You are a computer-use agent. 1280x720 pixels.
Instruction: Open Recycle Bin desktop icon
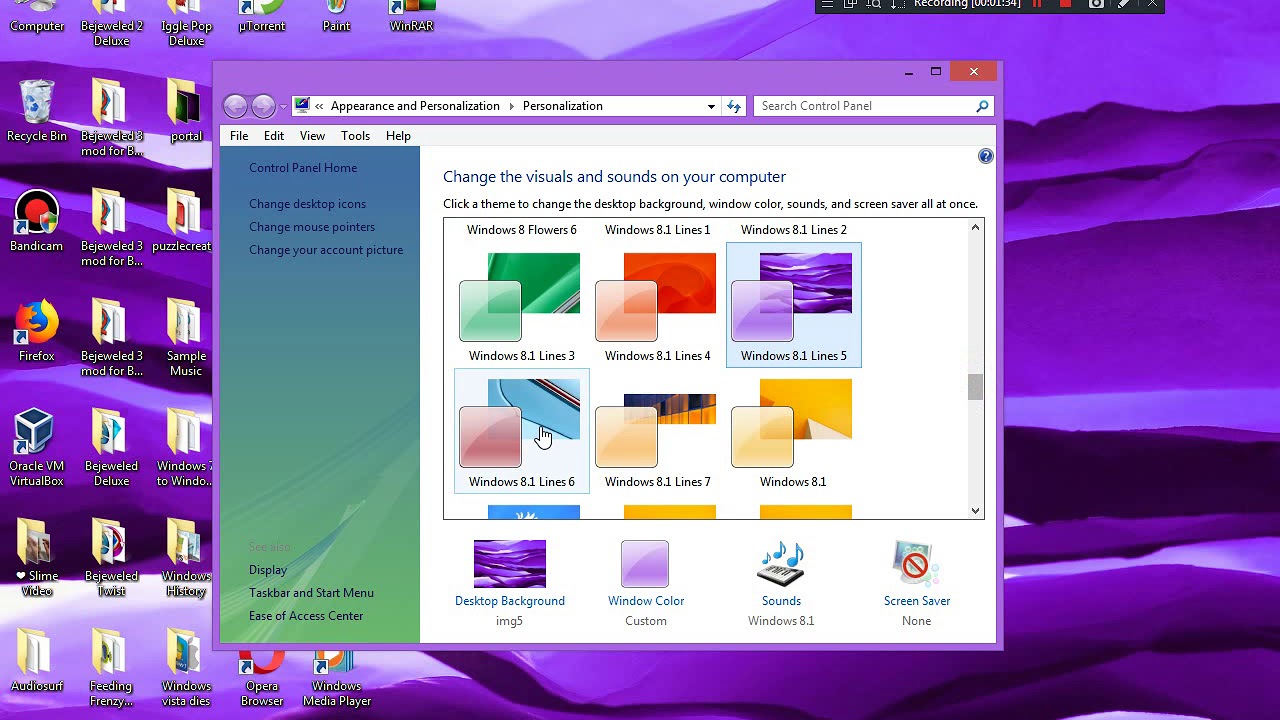click(x=37, y=111)
